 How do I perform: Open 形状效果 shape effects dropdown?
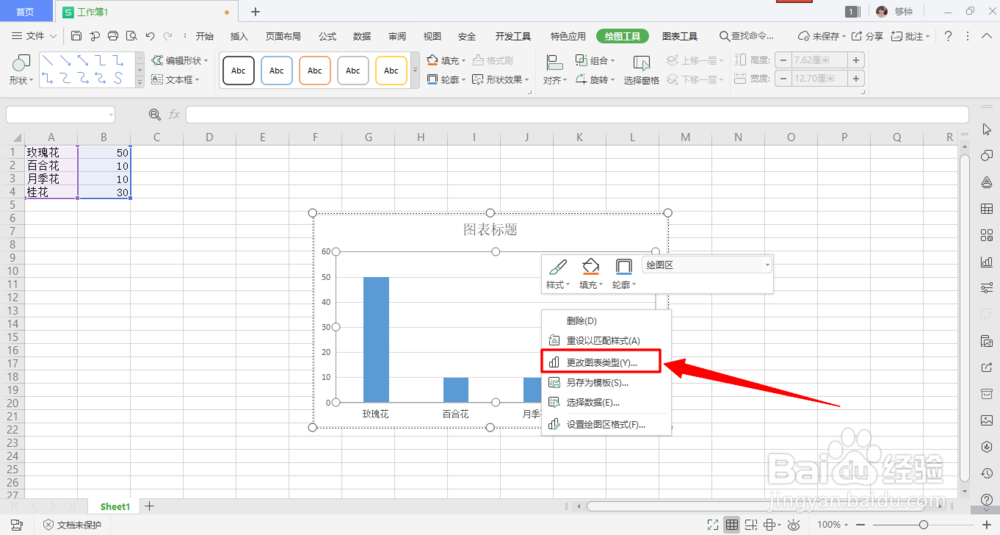[501, 80]
